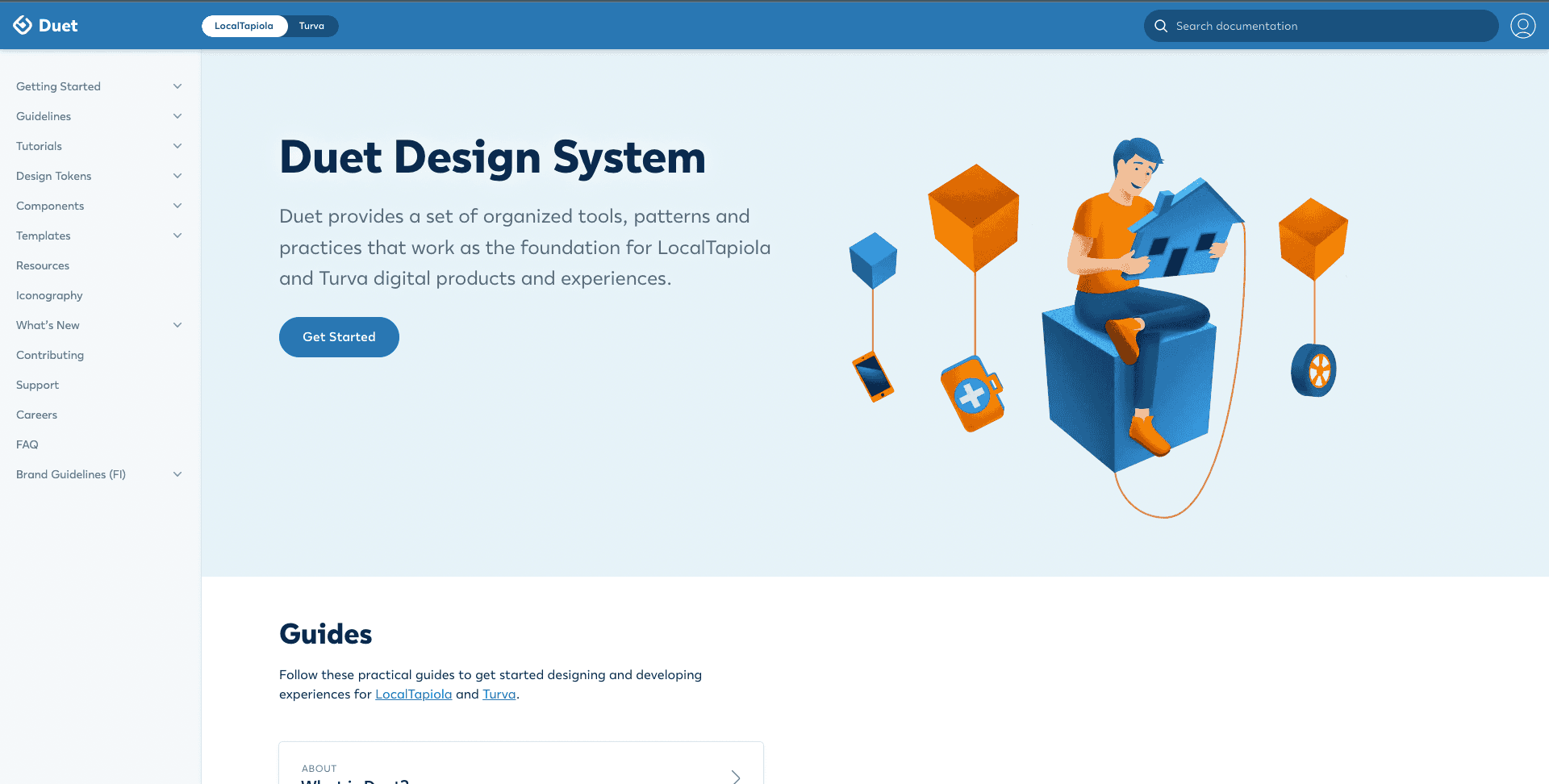
Task: Click the Get Started button
Action: click(x=339, y=337)
